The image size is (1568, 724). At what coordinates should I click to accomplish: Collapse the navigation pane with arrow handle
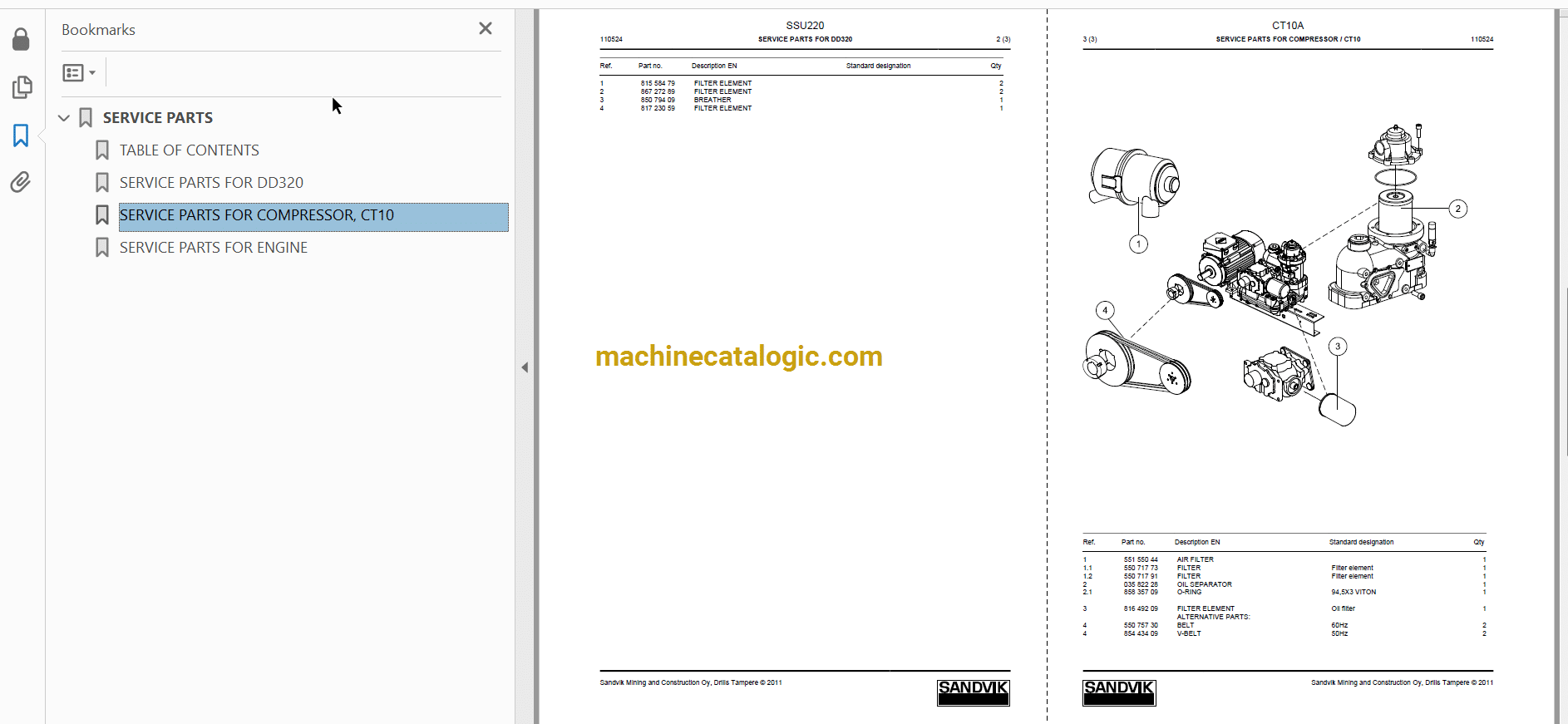tap(525, 367)
